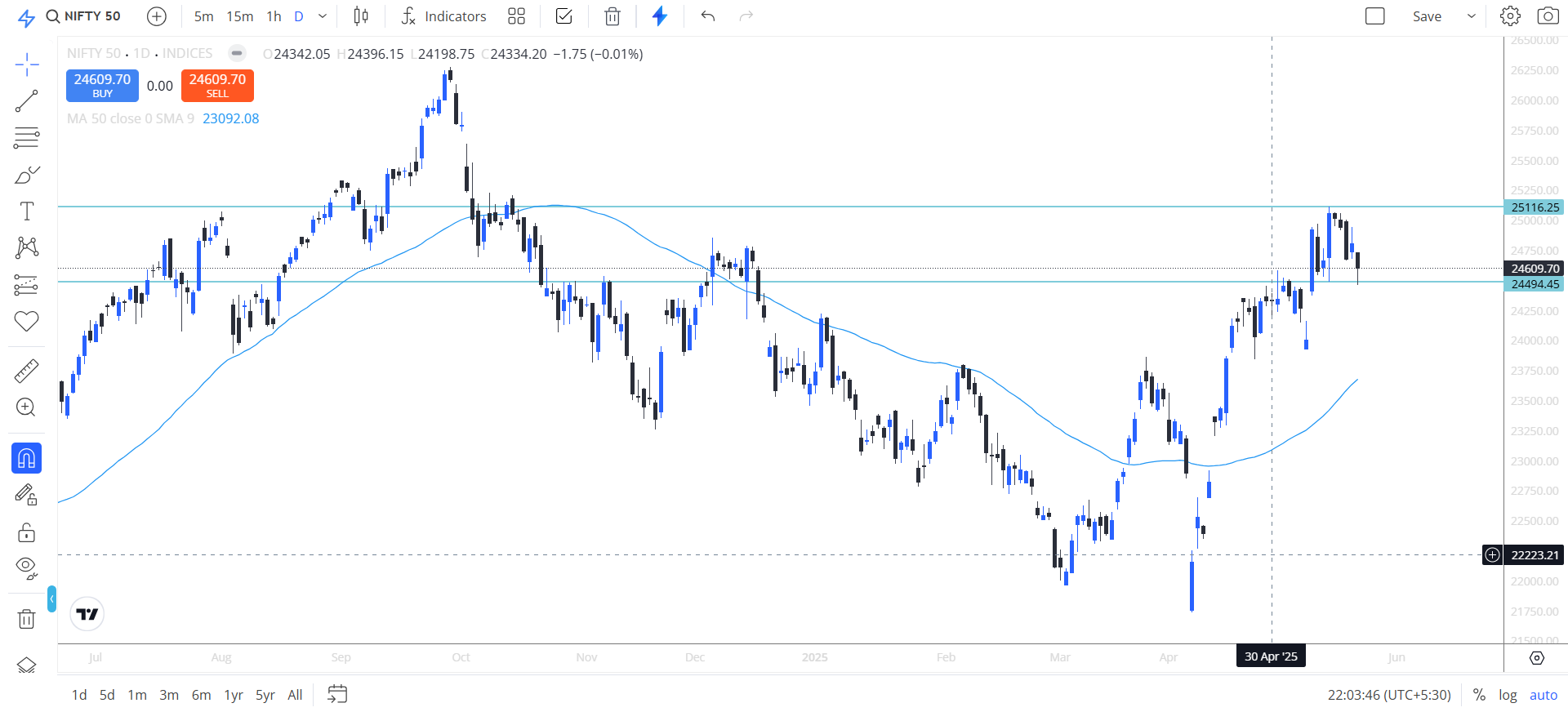The width and height of the screenshot is (1568, 712).
Task: Select the trend line drawing tool
Action: pyautogui.click(x=26, y=101)
